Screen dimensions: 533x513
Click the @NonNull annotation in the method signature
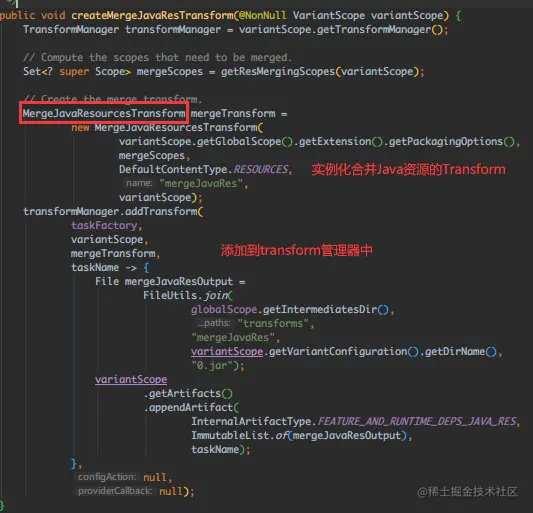point(262,16)
